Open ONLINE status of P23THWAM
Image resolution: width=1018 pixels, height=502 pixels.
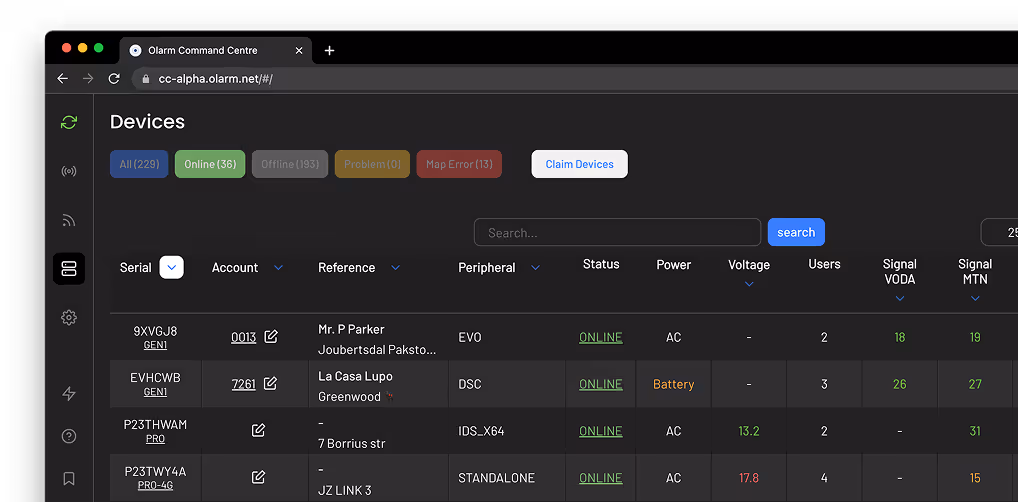click(601, 431)
